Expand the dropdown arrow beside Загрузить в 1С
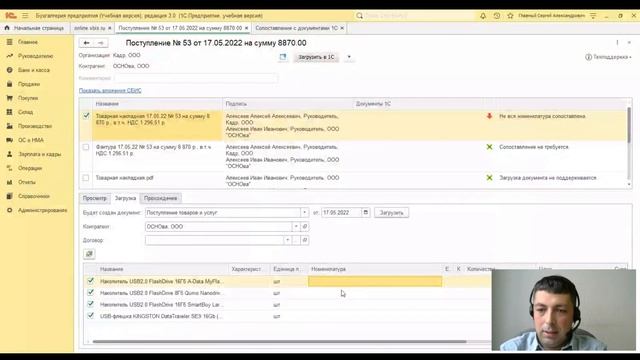This screenshot has height=360, width=640. point(349,57)
